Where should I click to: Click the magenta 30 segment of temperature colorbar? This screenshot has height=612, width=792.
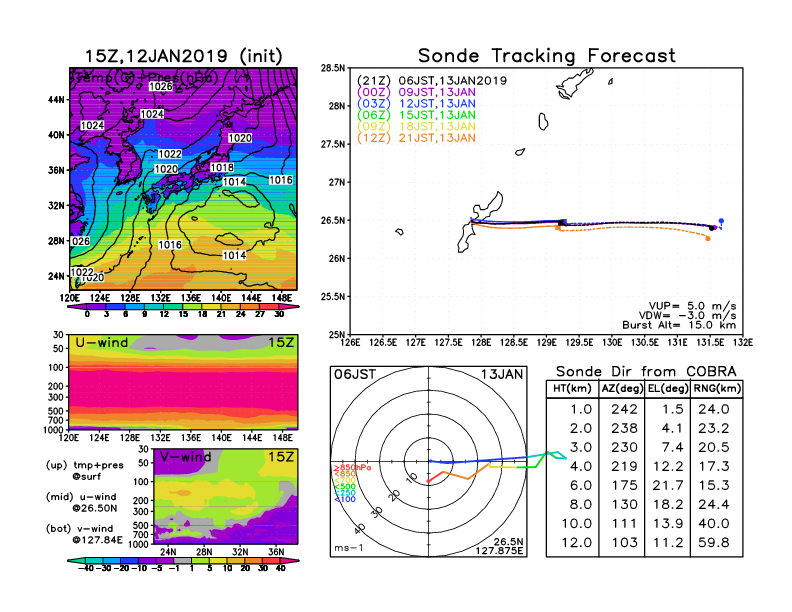[x=288, y=306]
